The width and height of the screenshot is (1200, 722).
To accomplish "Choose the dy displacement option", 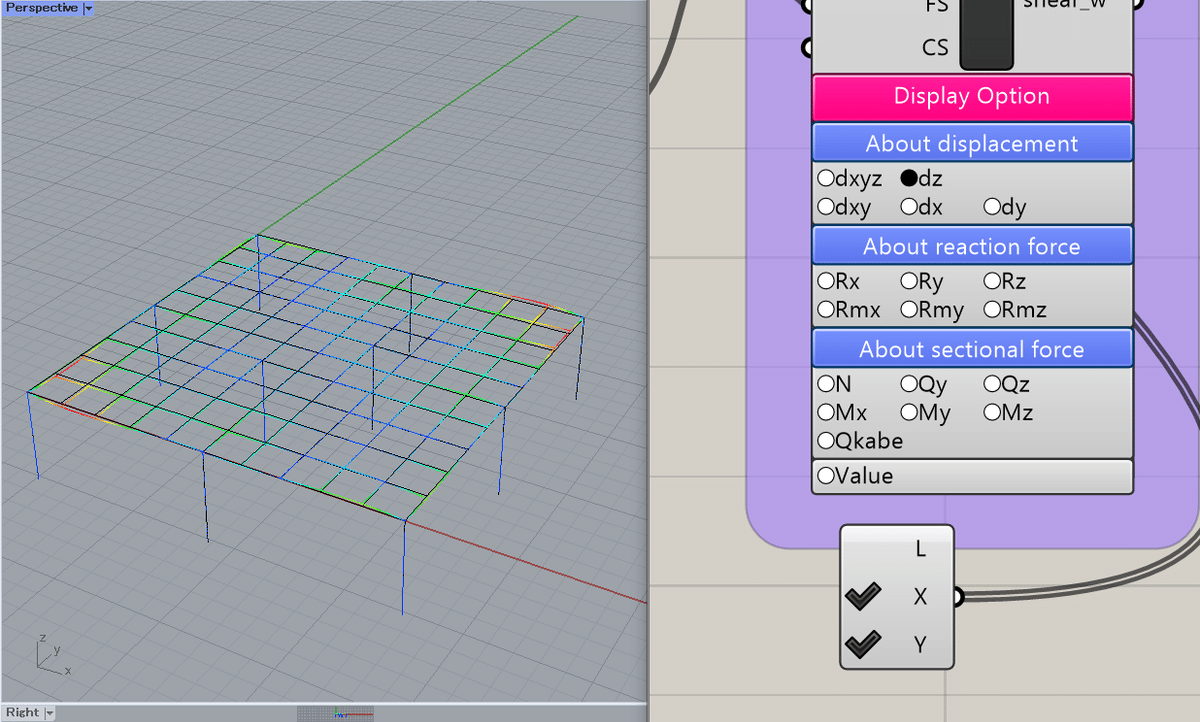I will (x=992, y=207).
